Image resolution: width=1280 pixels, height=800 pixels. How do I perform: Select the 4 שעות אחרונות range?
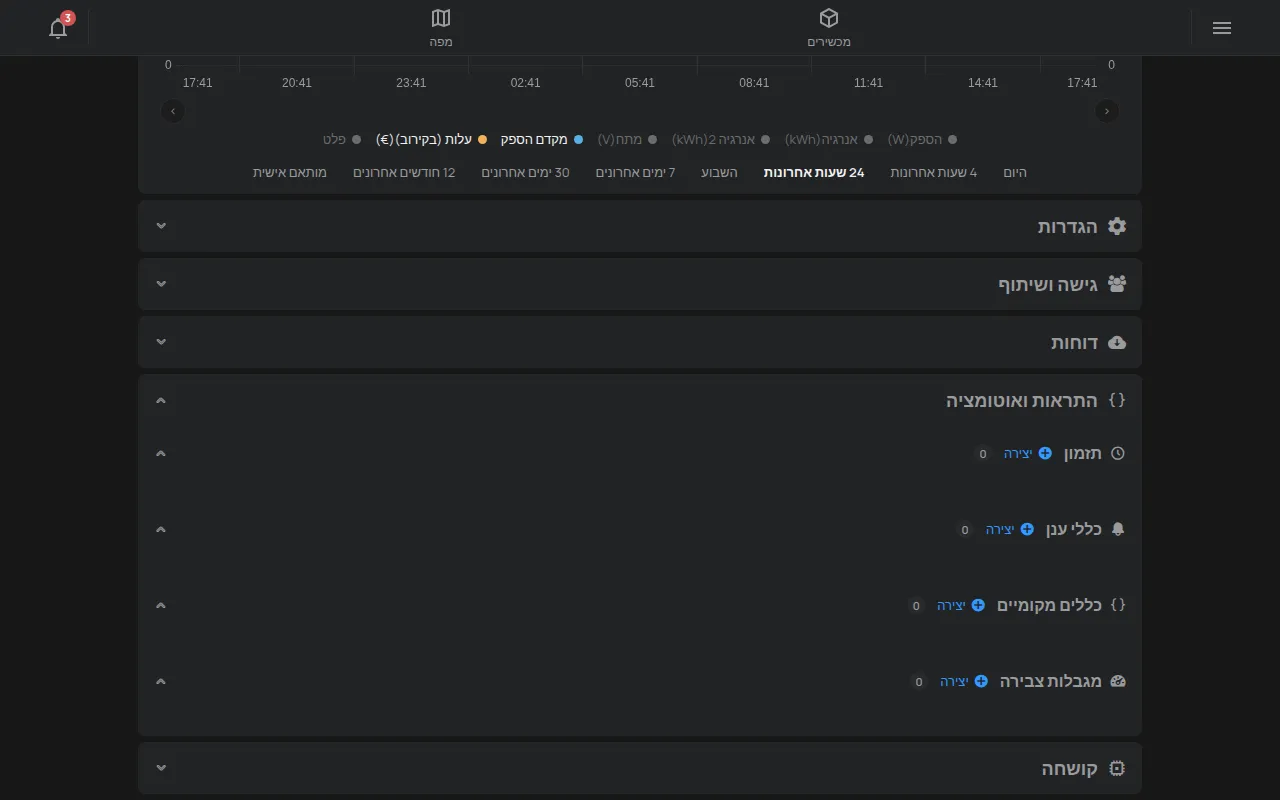(x=934, y=173)
